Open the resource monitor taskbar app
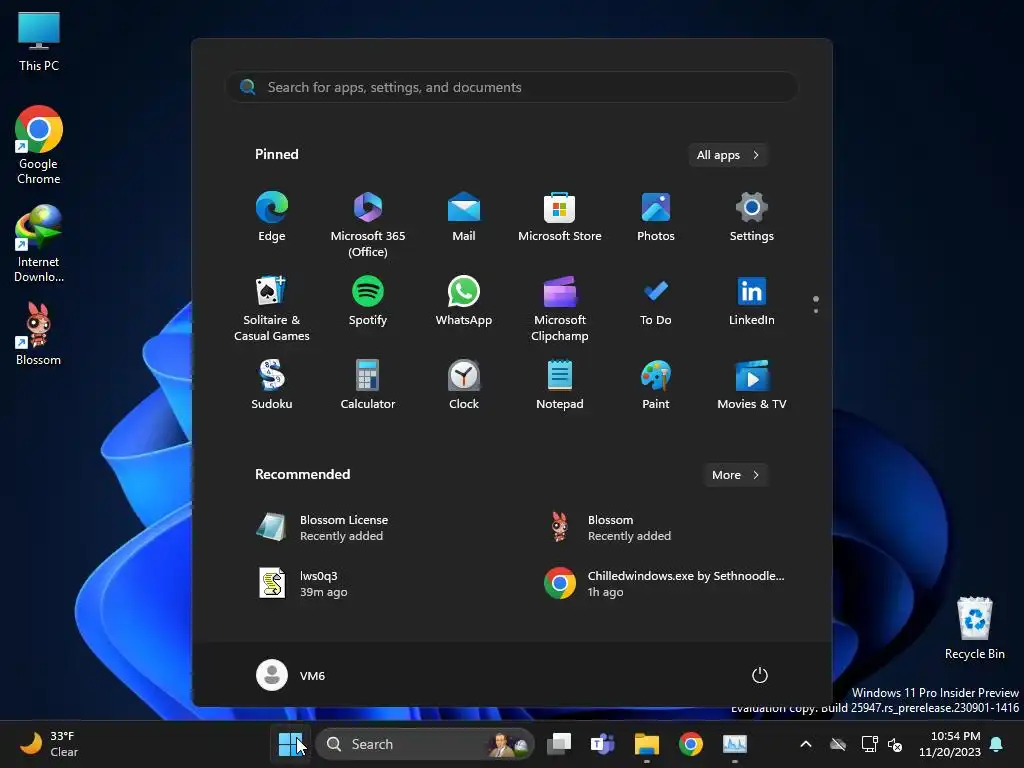1024x768 pixels. [735, 744]
